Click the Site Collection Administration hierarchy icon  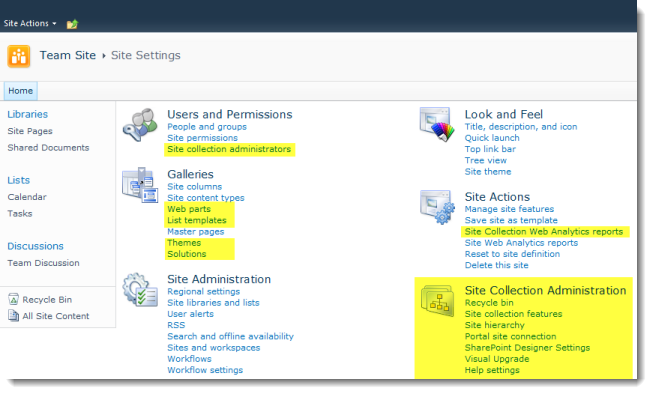click(437, 301)
